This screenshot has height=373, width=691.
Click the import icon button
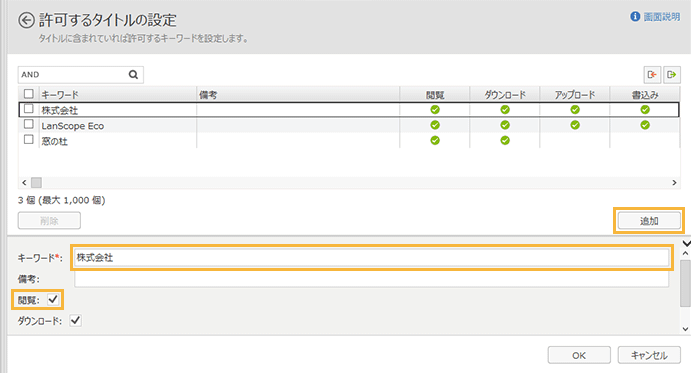pos(652,75)
